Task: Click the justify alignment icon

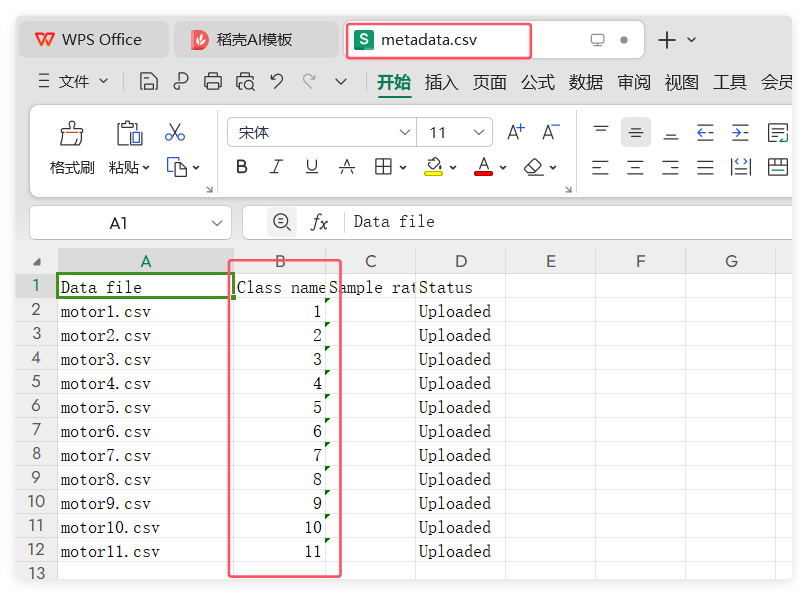Action: pyautogui.click(x=705, y=167)
